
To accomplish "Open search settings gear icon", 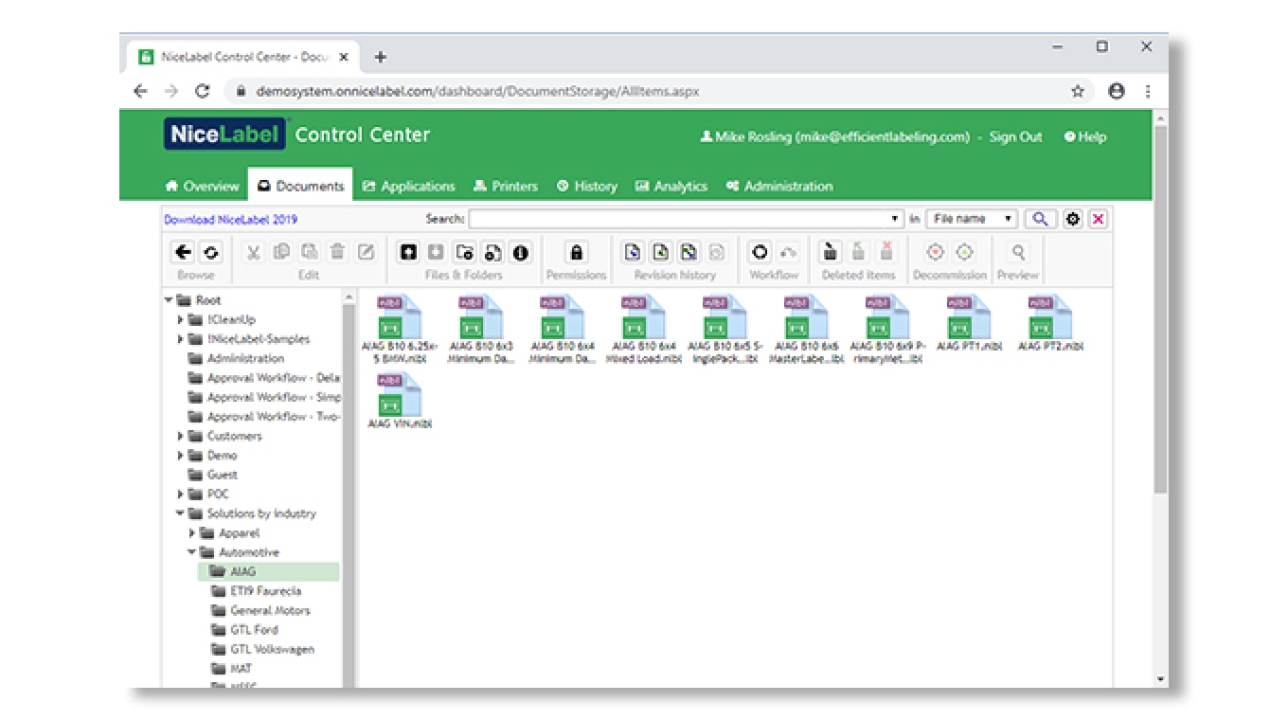I will (1073, 219).
